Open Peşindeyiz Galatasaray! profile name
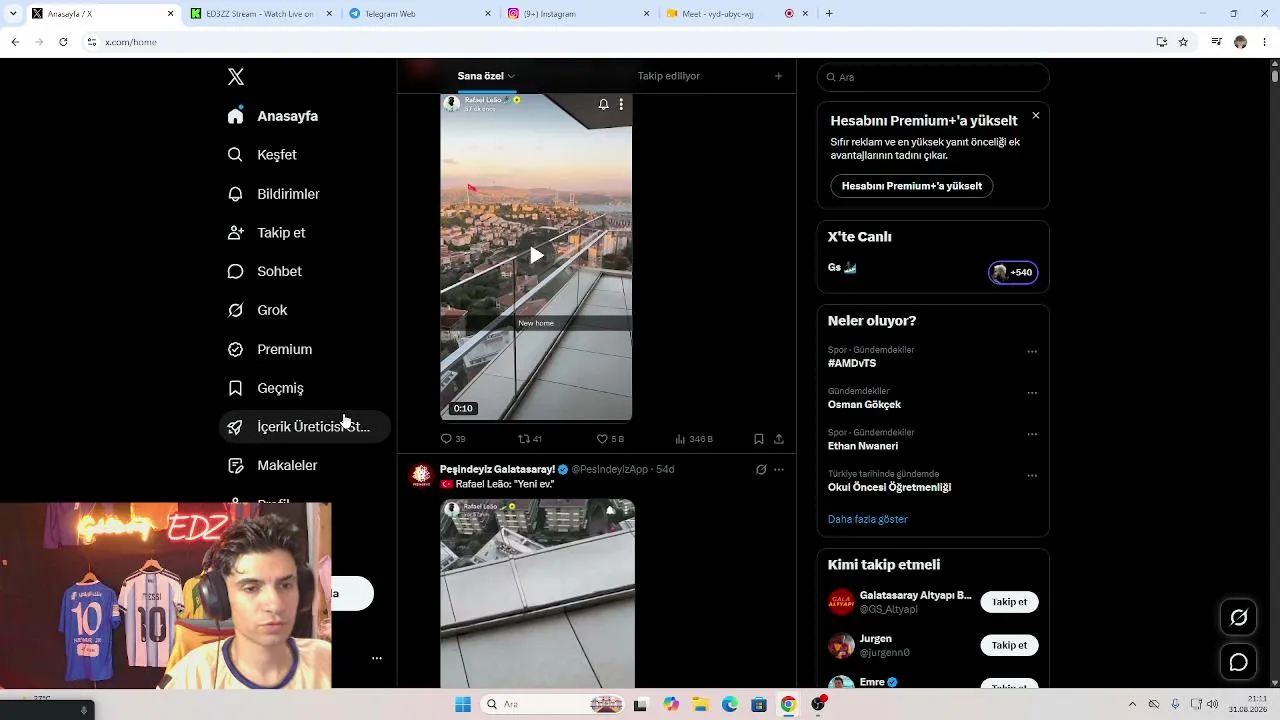Screen dimensions: 1280x720 497,470
